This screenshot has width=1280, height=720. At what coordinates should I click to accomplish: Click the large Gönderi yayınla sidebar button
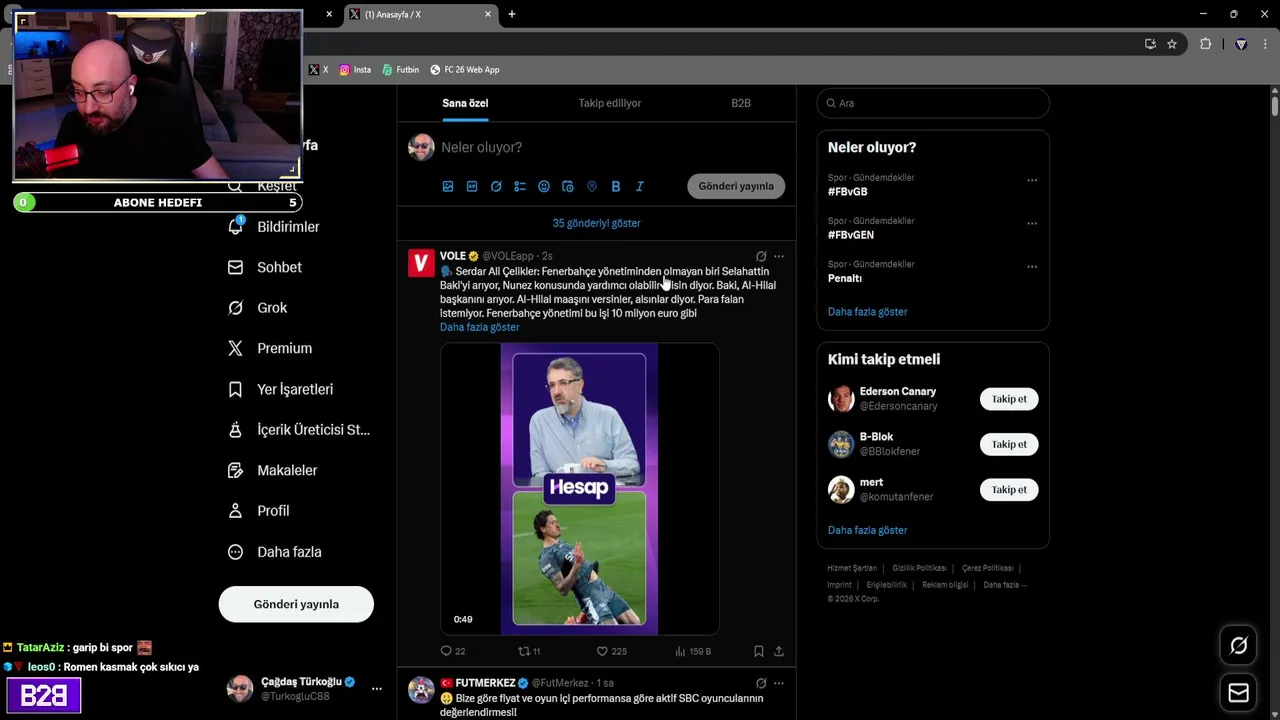tap(296, 604)
